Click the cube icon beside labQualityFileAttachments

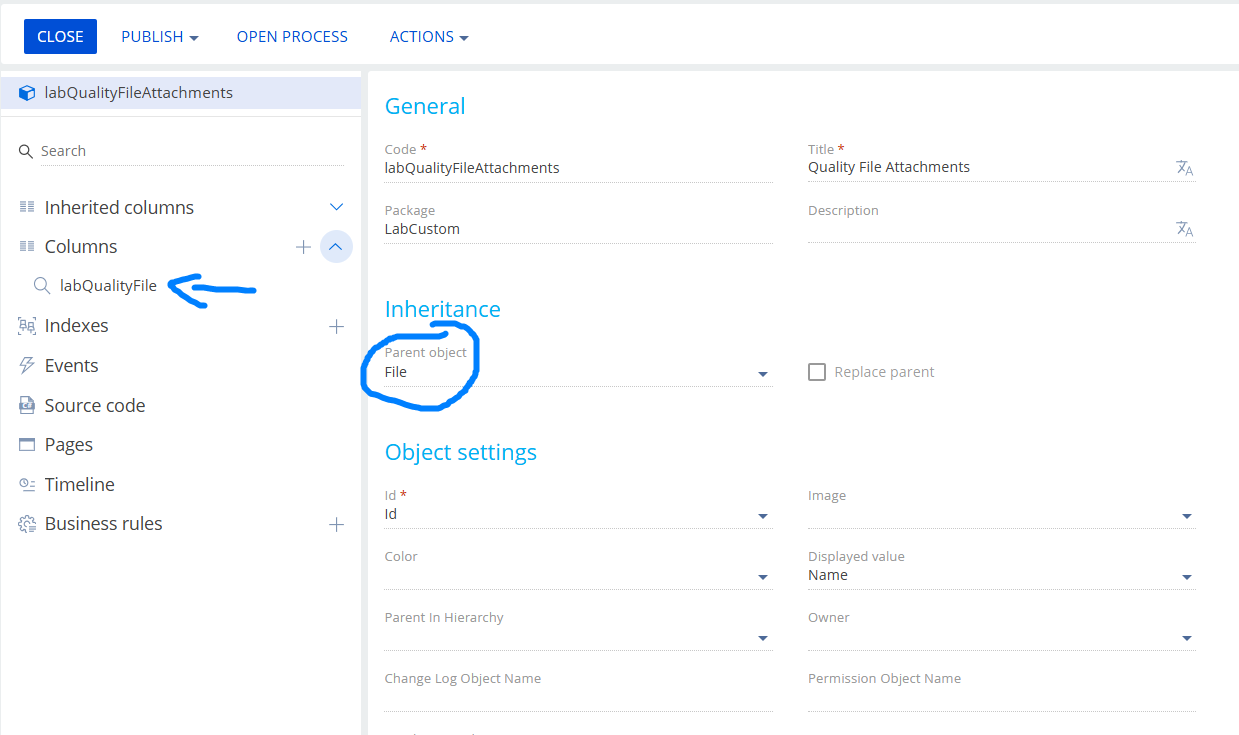click(x=27, y=93)
